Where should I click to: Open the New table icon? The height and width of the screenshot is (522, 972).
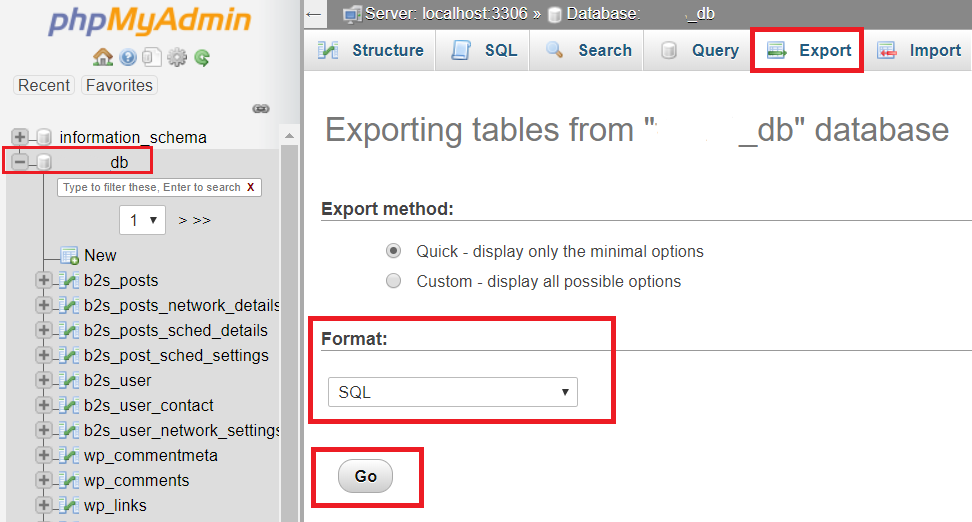pos(69,255)
